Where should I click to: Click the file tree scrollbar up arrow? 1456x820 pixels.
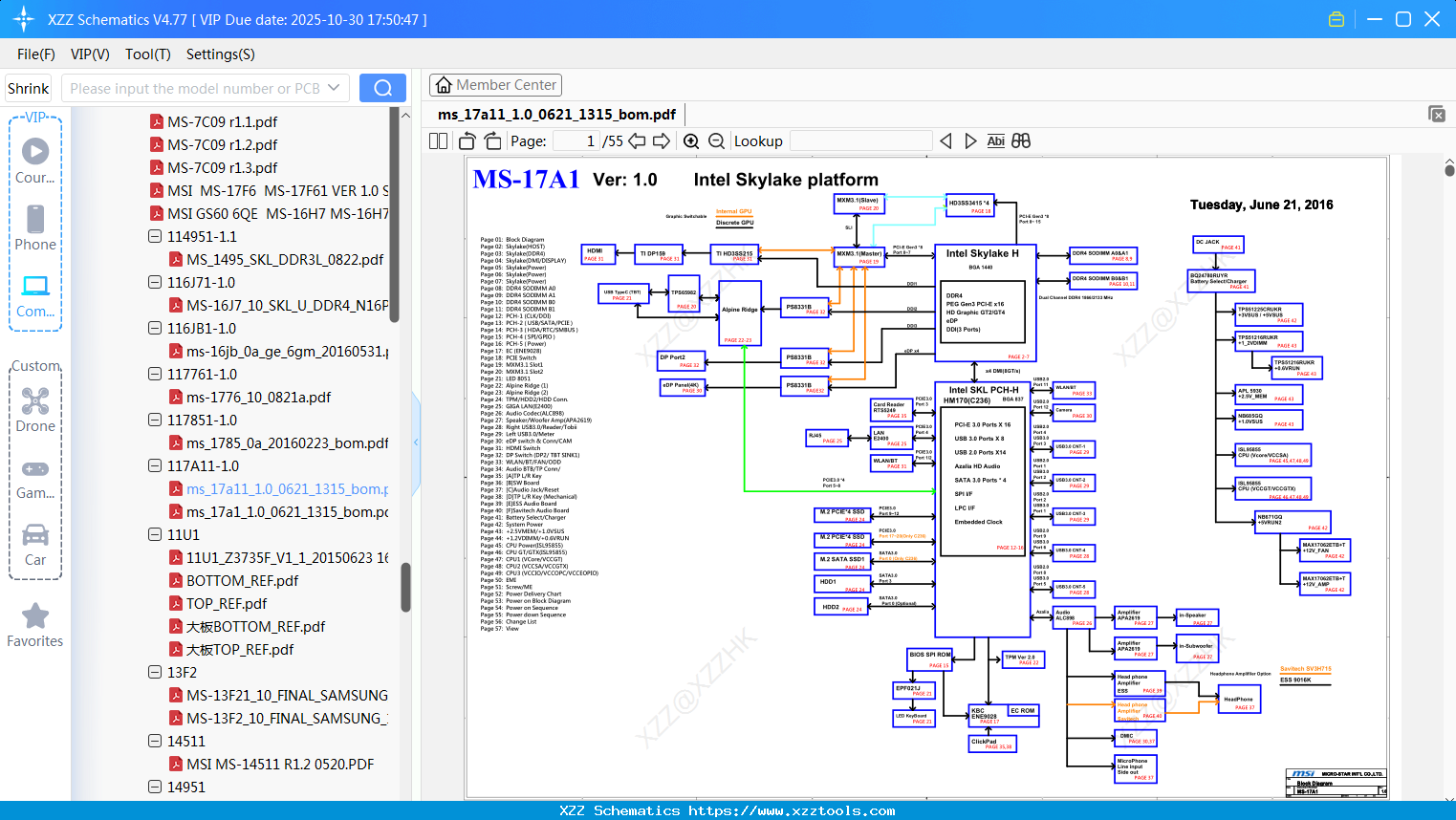[x=405, y=116]
